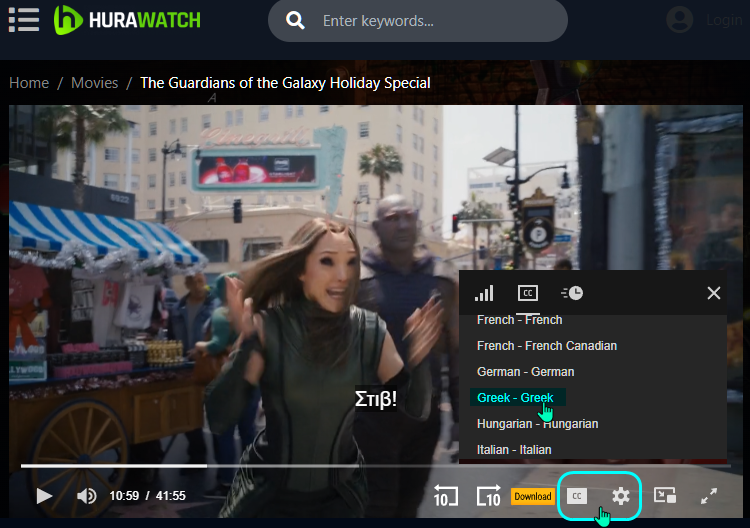
Task: Click the 10:59 current time display
Action: tap(124, 496)
